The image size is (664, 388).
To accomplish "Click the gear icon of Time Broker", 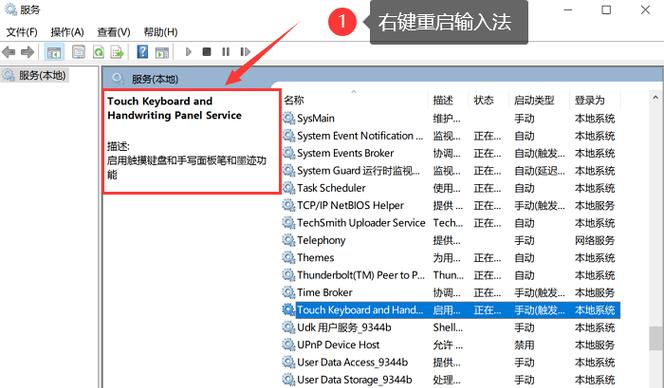I will point(289,292).
